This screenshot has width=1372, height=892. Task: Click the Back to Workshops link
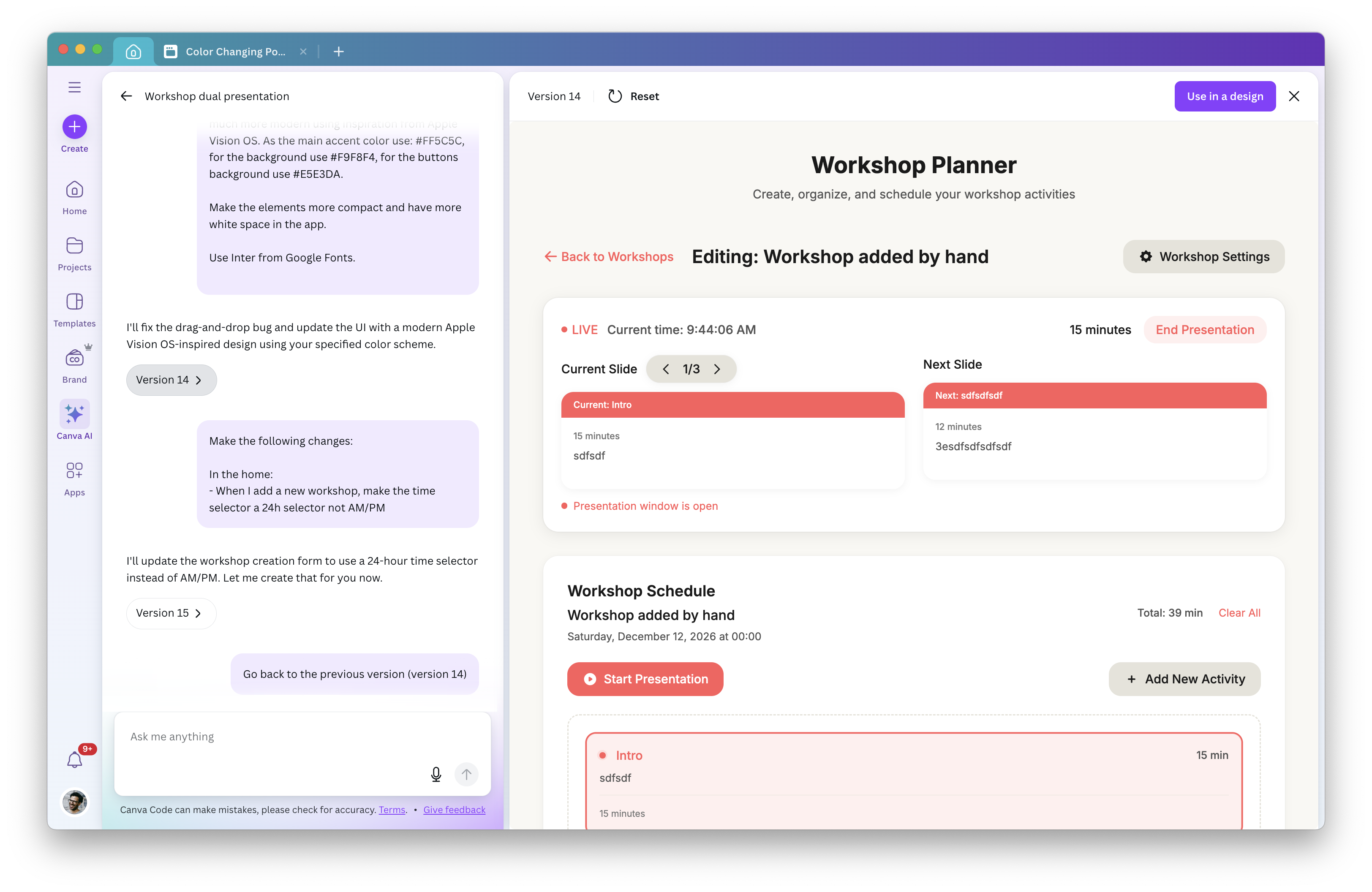609,257
